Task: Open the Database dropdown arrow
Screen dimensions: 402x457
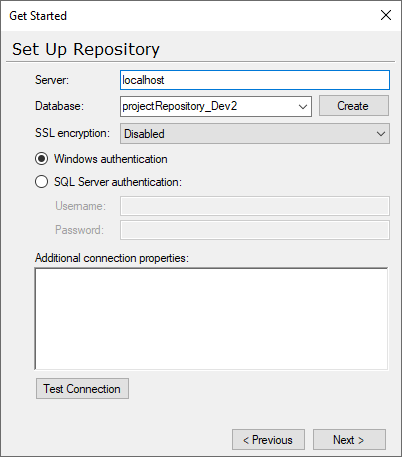Action: click(x=303, y=107)
